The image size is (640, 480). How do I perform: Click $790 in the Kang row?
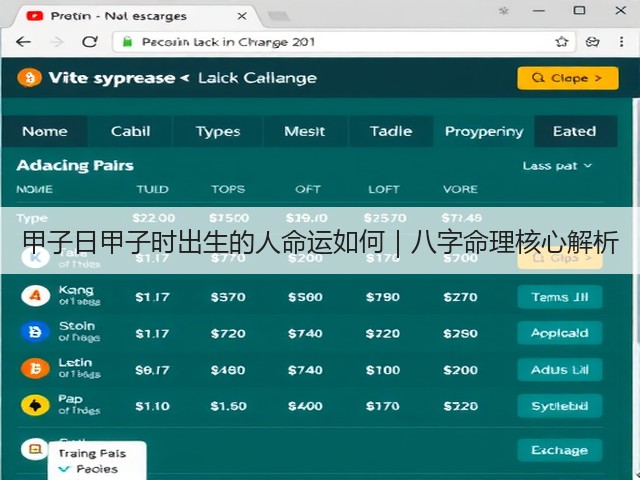click(383, 297)
